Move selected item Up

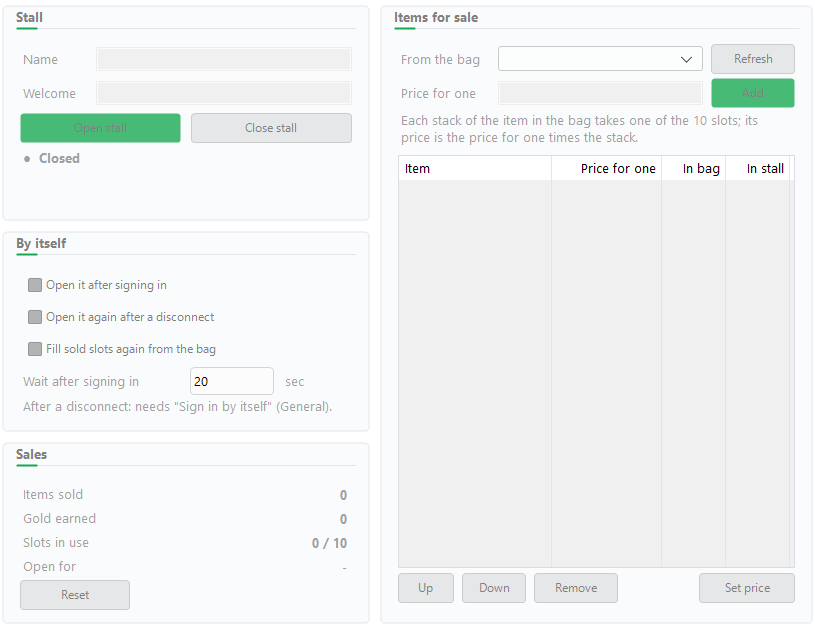click(426, 588)
